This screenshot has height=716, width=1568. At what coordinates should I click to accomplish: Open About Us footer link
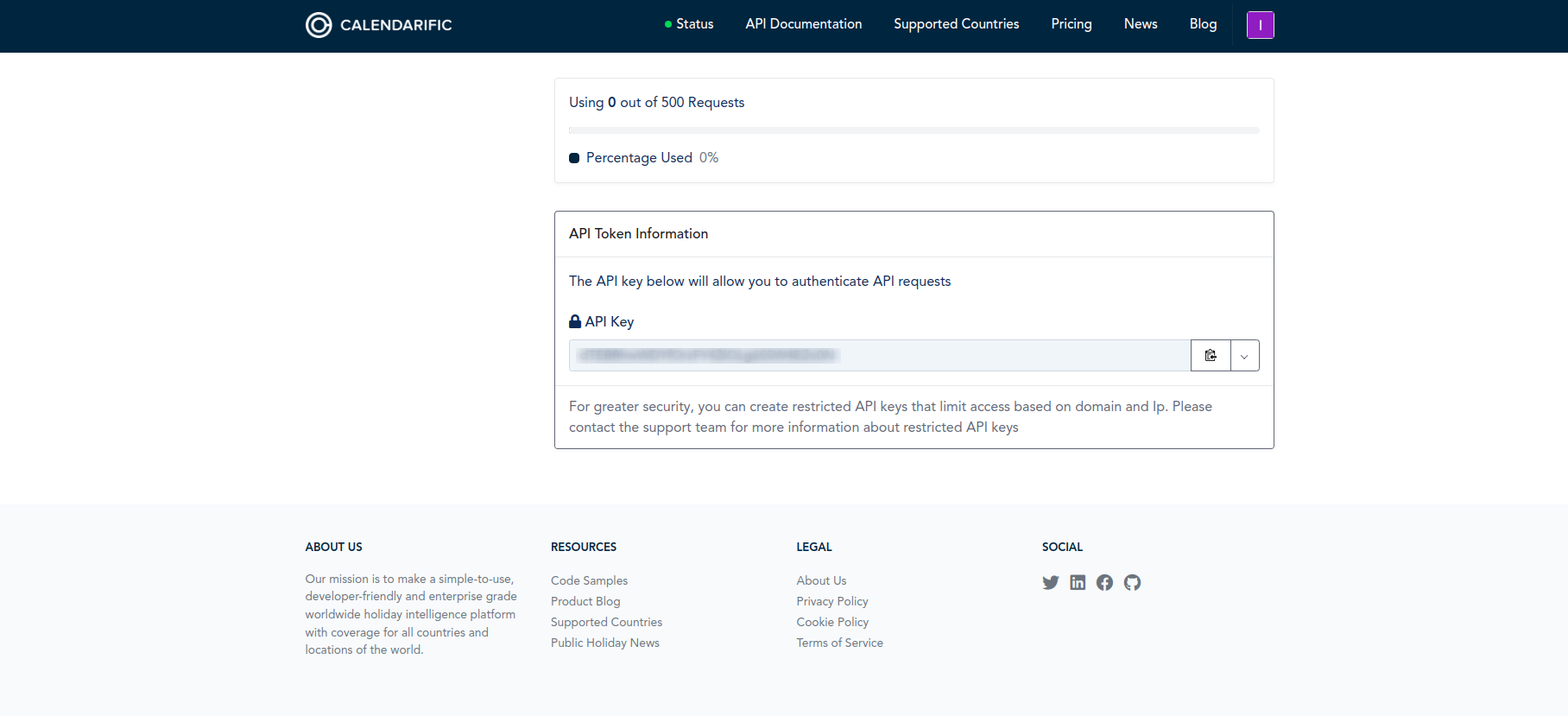(x=821, y=580)
